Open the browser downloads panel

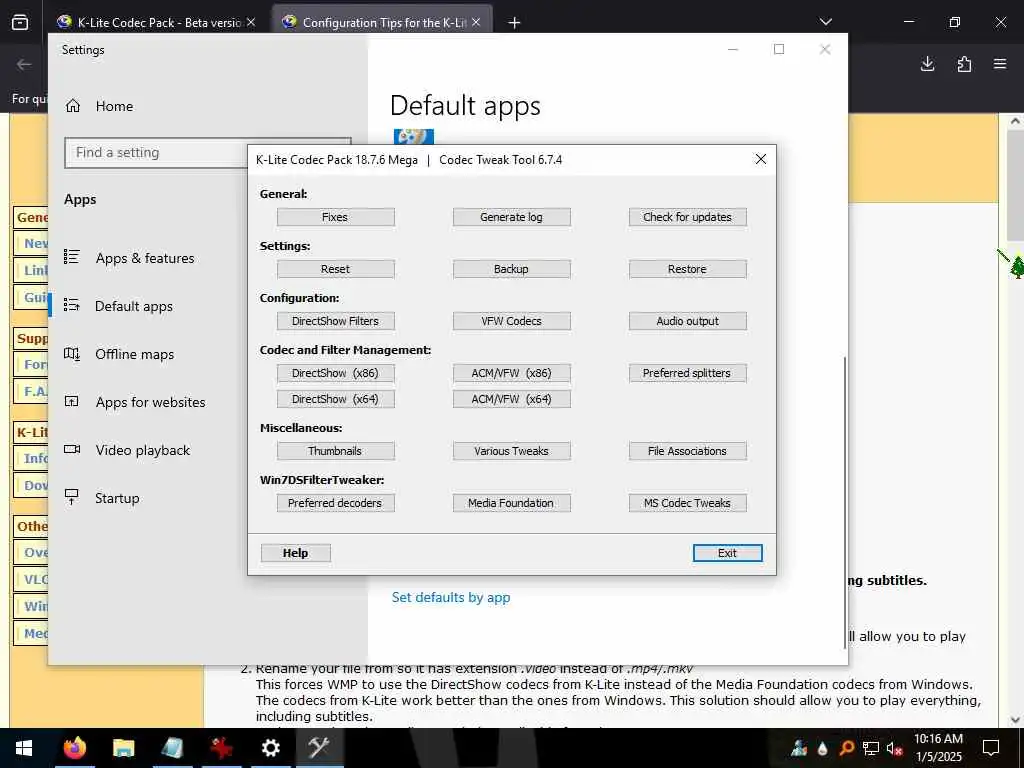tap(927, 64)
